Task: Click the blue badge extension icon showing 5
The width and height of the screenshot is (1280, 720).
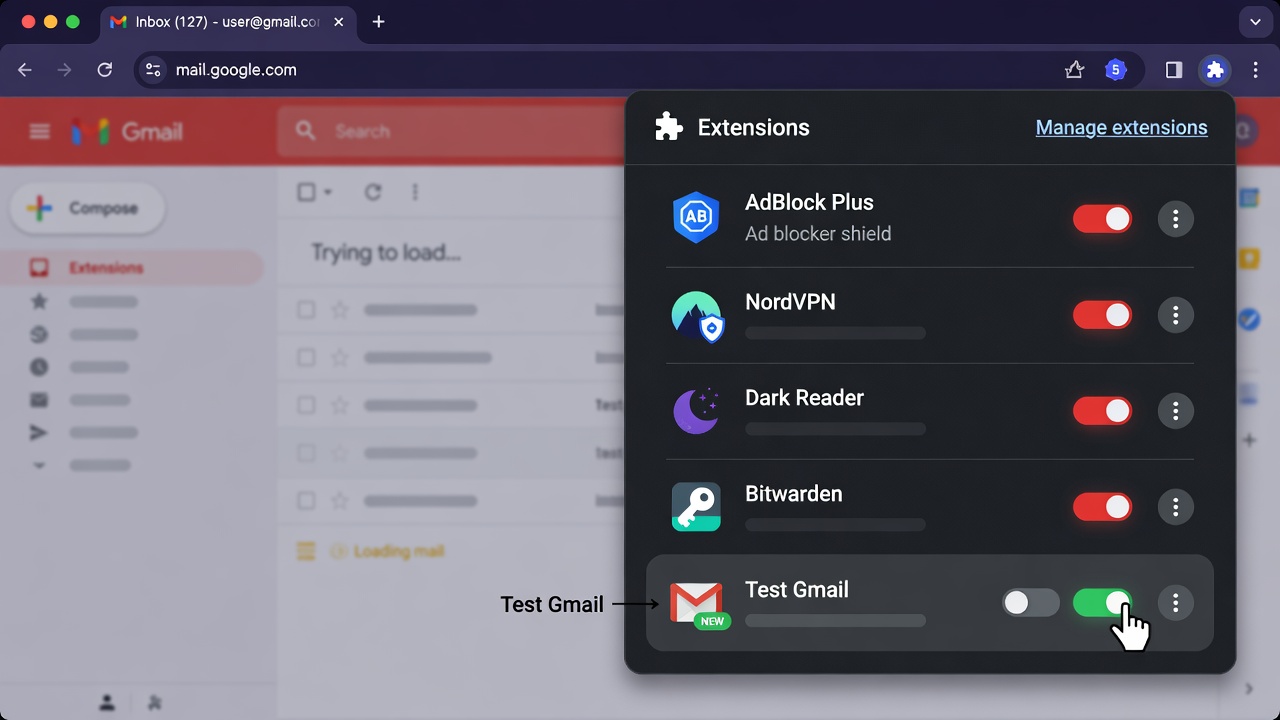Action: 1115,70
